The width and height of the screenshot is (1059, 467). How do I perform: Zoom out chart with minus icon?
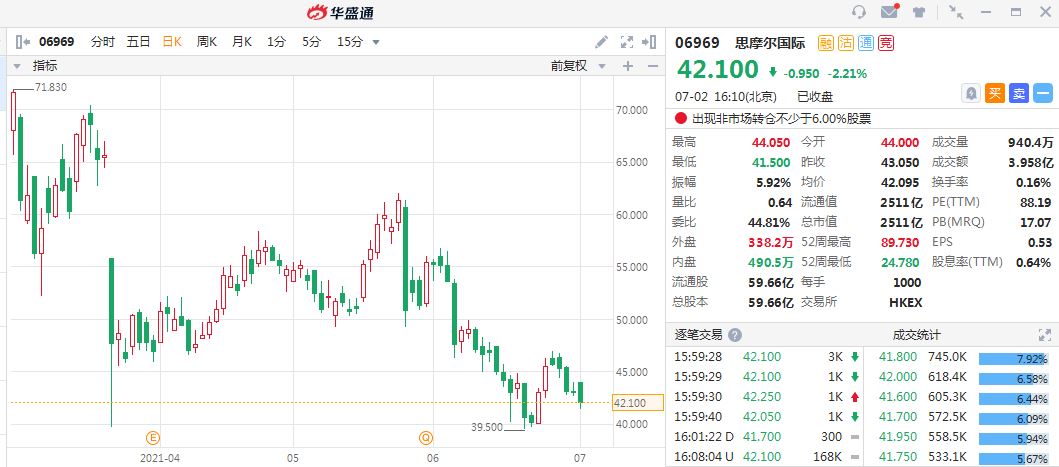(652, 66)
